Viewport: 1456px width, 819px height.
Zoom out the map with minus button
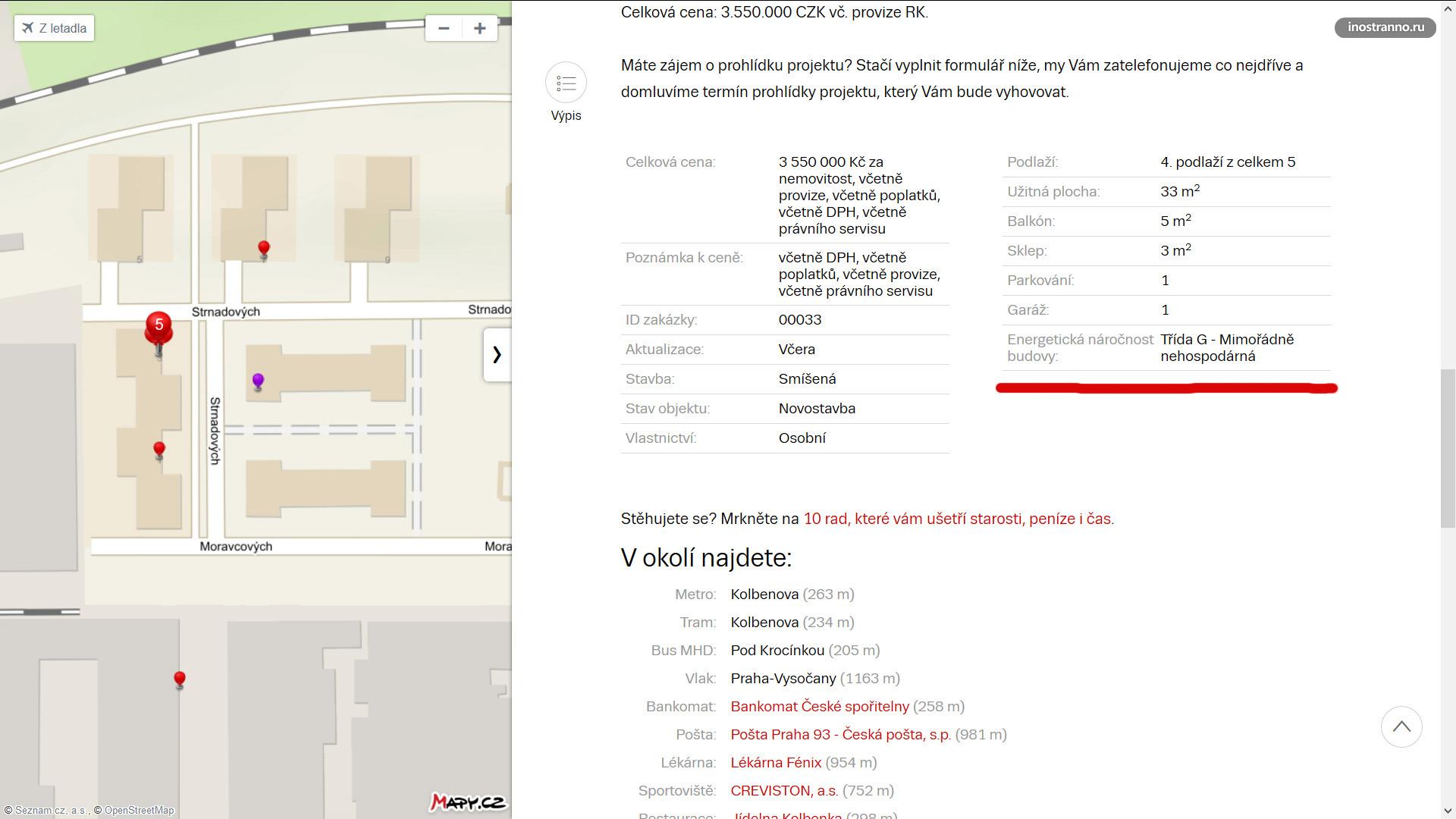pos(444,28)
